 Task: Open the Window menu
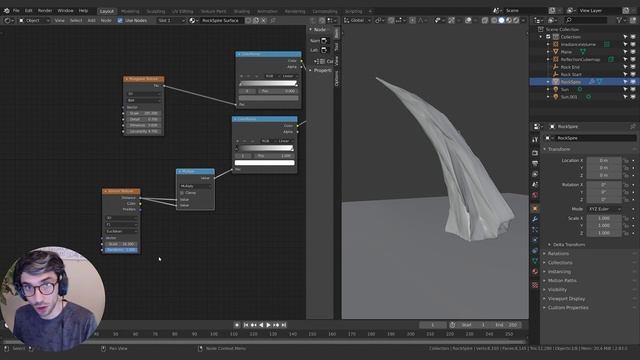[x=65, y=11]
